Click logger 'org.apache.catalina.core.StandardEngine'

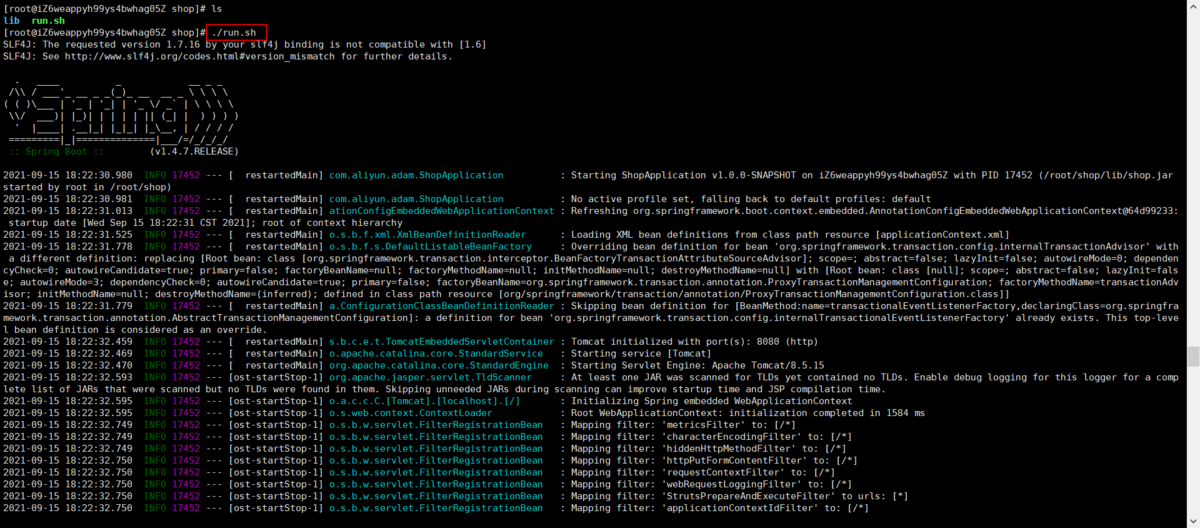438,368
